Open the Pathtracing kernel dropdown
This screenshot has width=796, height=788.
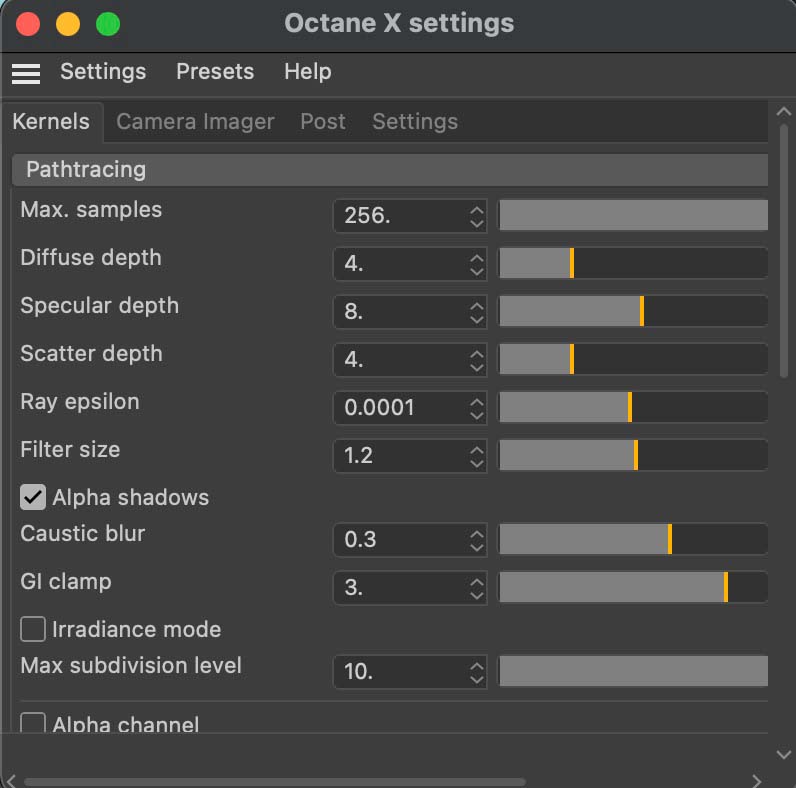pyautogui.click(x=390, y=170)
